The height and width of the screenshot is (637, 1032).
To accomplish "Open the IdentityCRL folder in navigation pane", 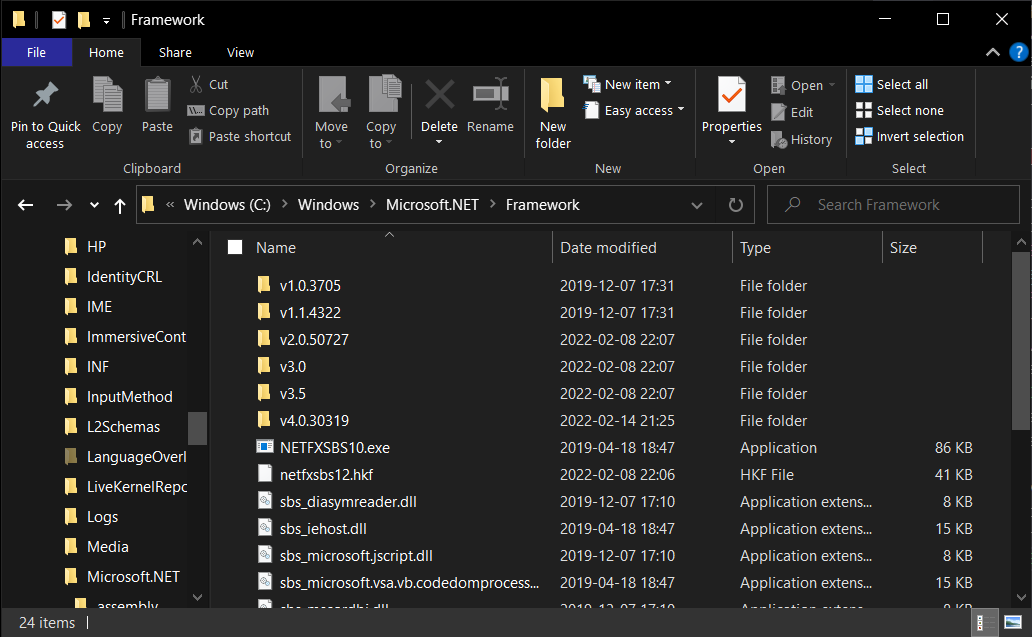I will pos(124,277).
